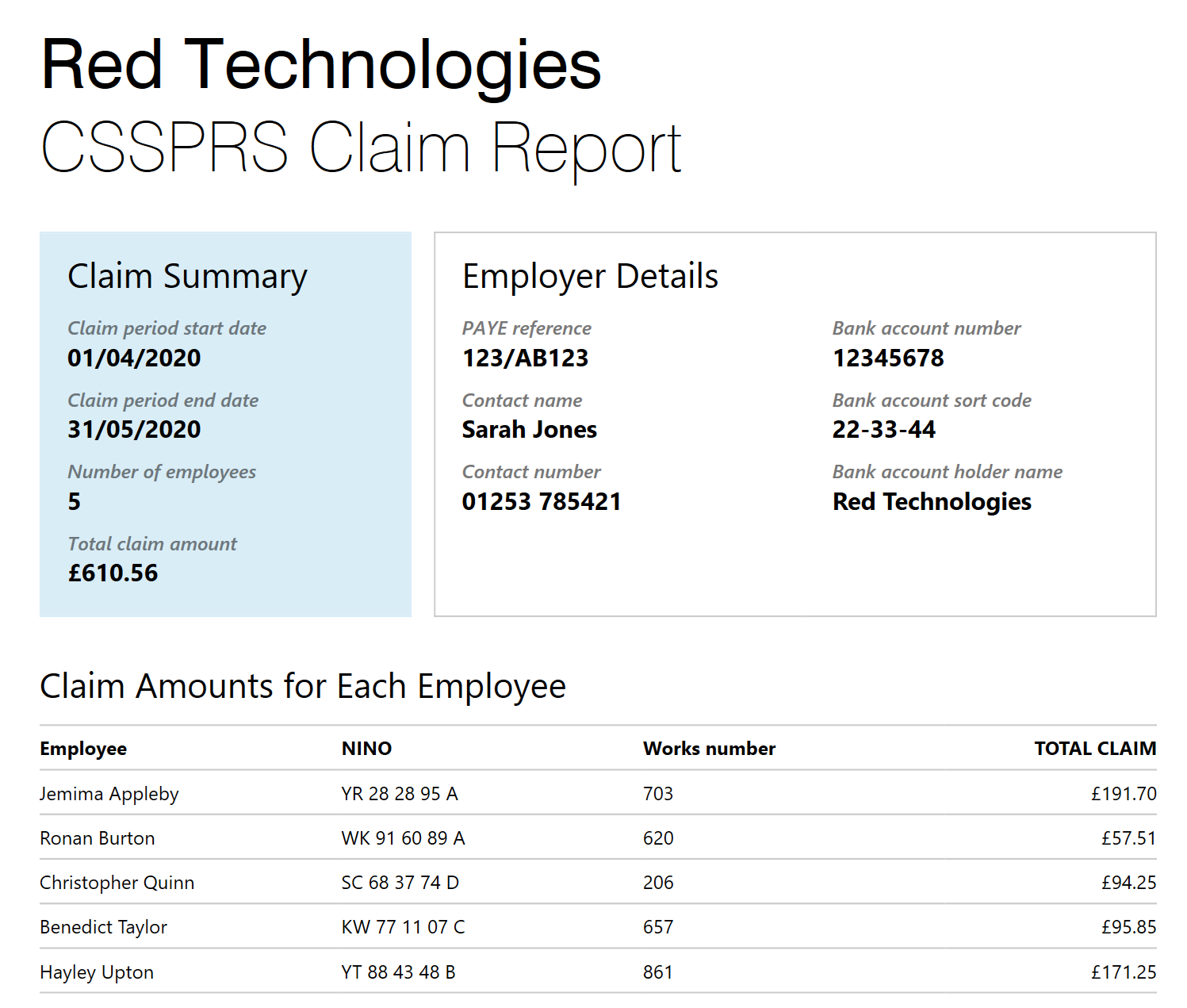This screenshot has height=1008, width=1187.
Task: Select the employee name Hayley Upton
Action: coord(97,972)
